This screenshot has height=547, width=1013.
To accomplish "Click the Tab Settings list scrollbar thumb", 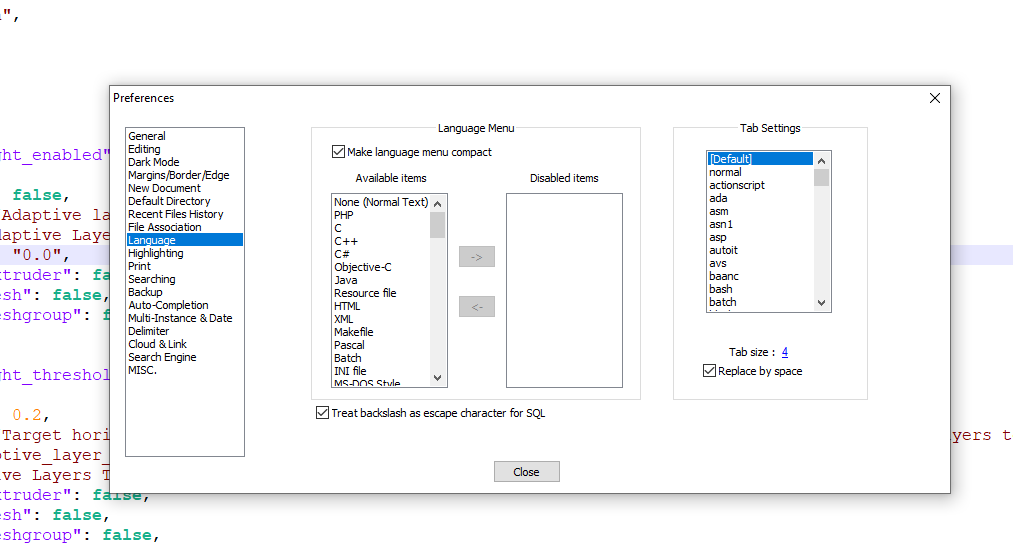I will point(821,177).
